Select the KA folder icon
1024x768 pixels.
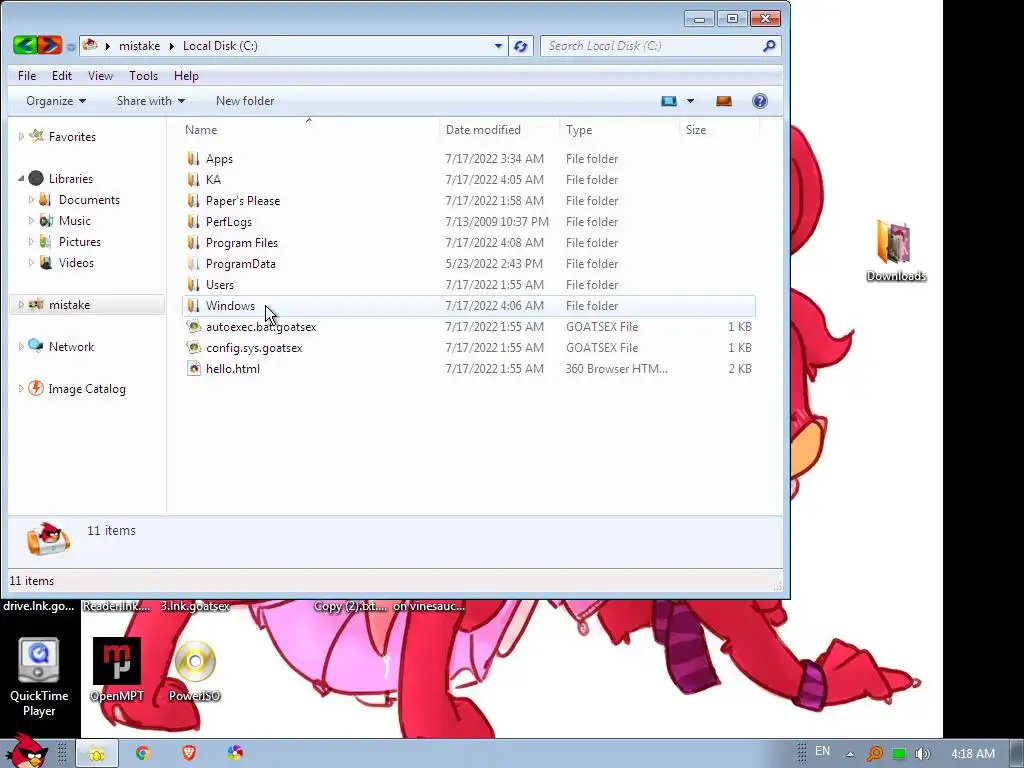point(193,180)
